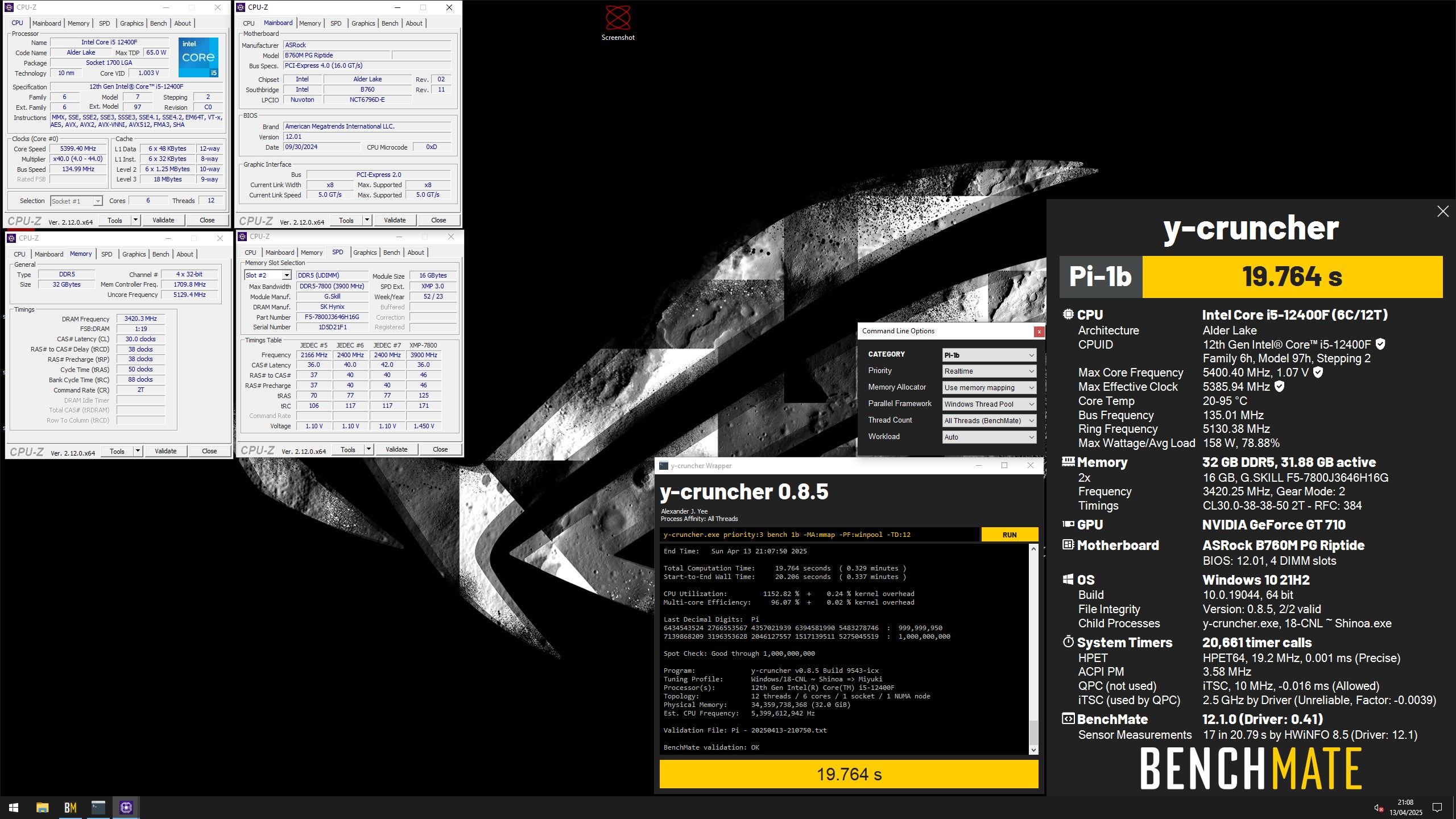Click the BIOS Version value 12.01
The height and width of the screenshot is (819, 1456).
(x=367, y=136)
